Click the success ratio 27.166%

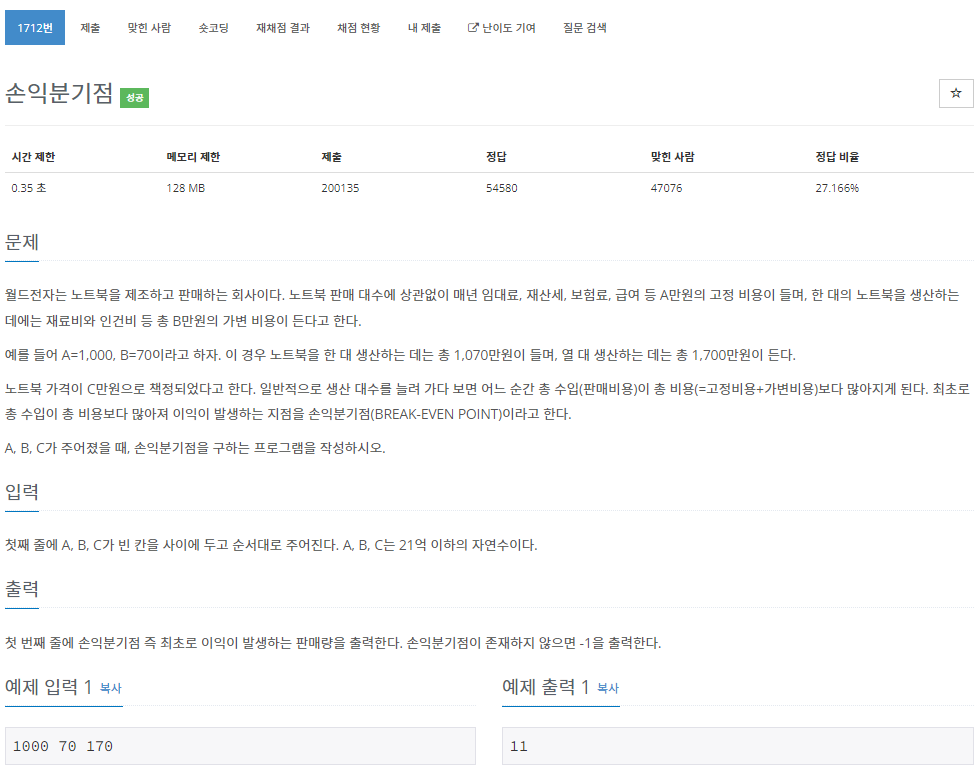click(x=837, y=188)
